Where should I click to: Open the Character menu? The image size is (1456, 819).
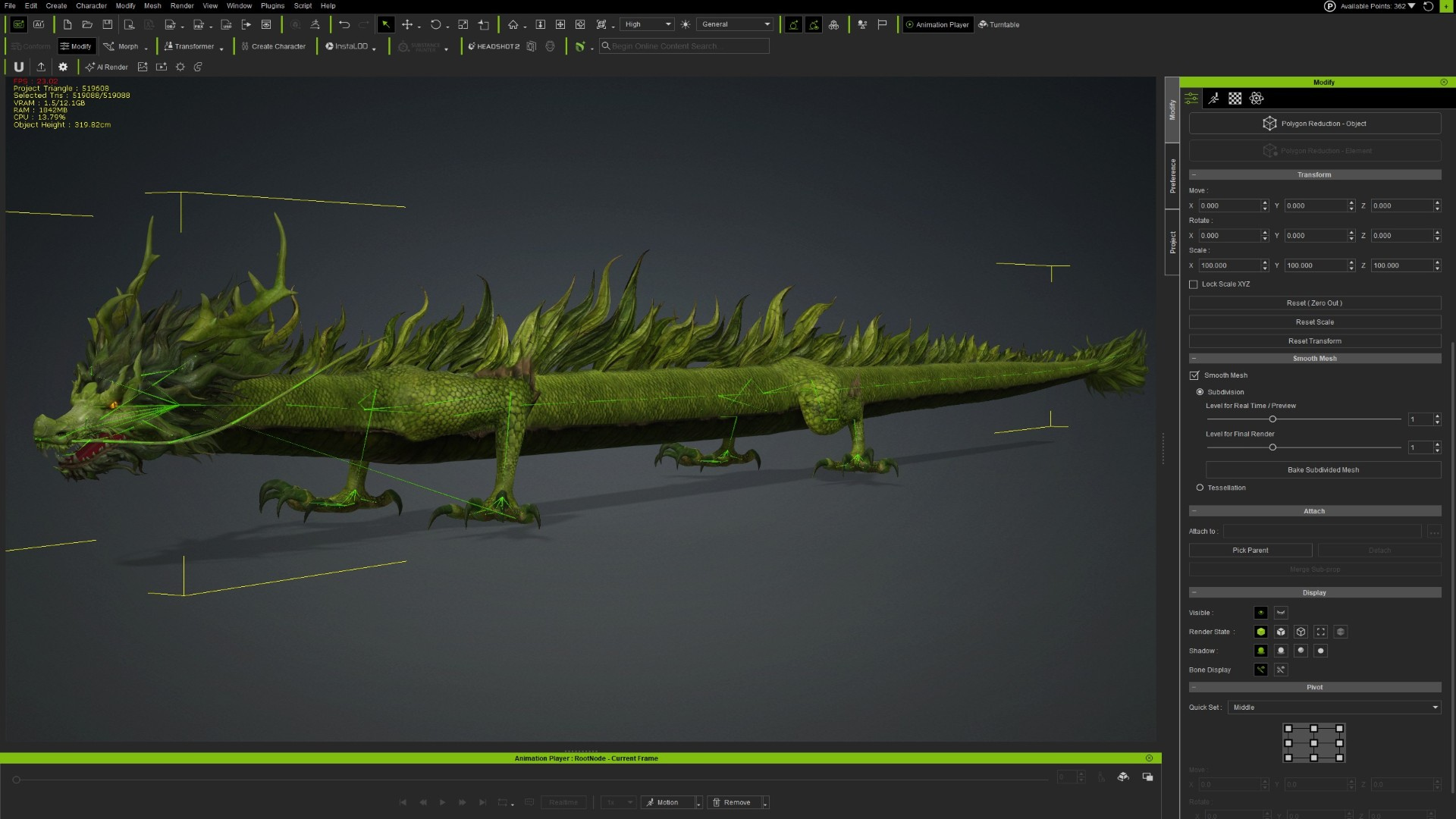click(91, 5)
